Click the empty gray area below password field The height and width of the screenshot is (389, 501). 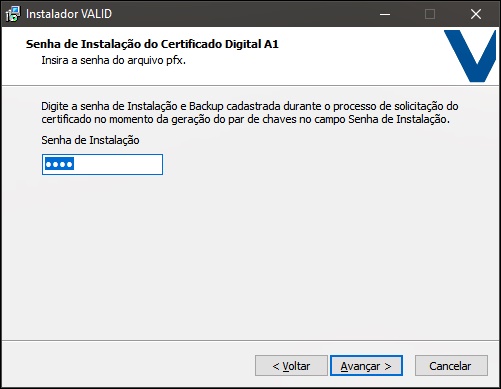250,257
